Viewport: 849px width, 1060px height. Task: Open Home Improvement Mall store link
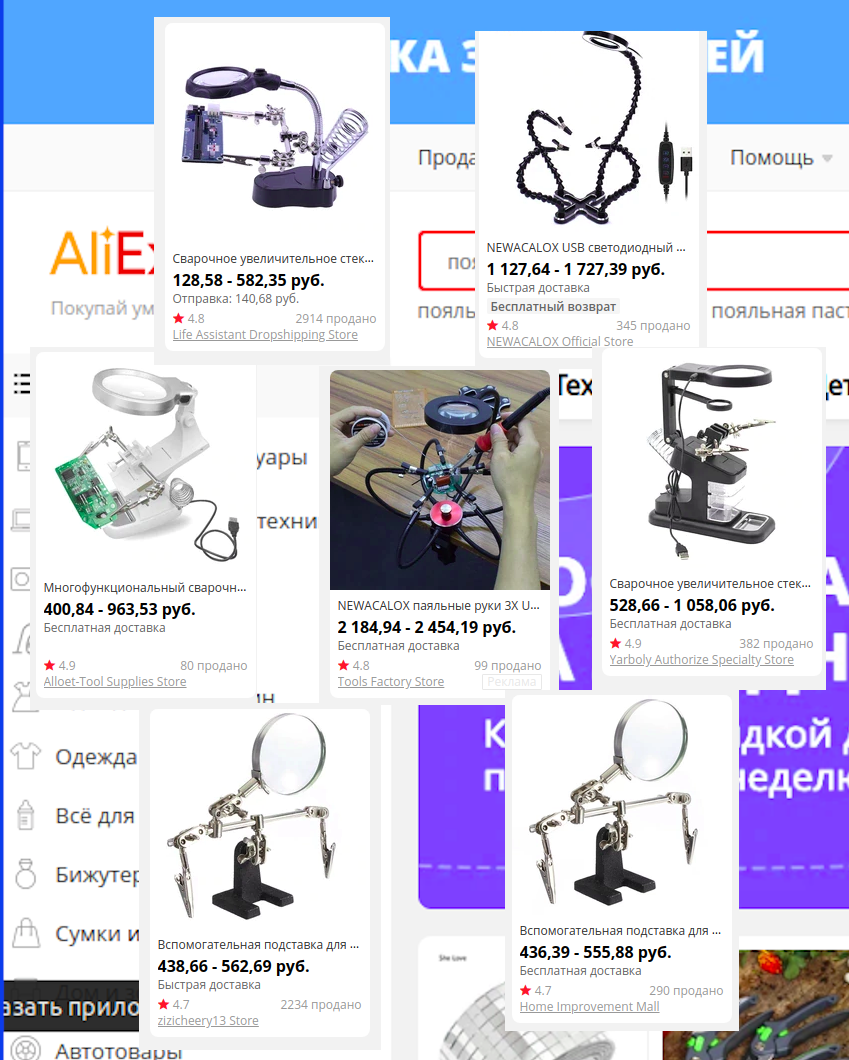[x=589, y=1006]
